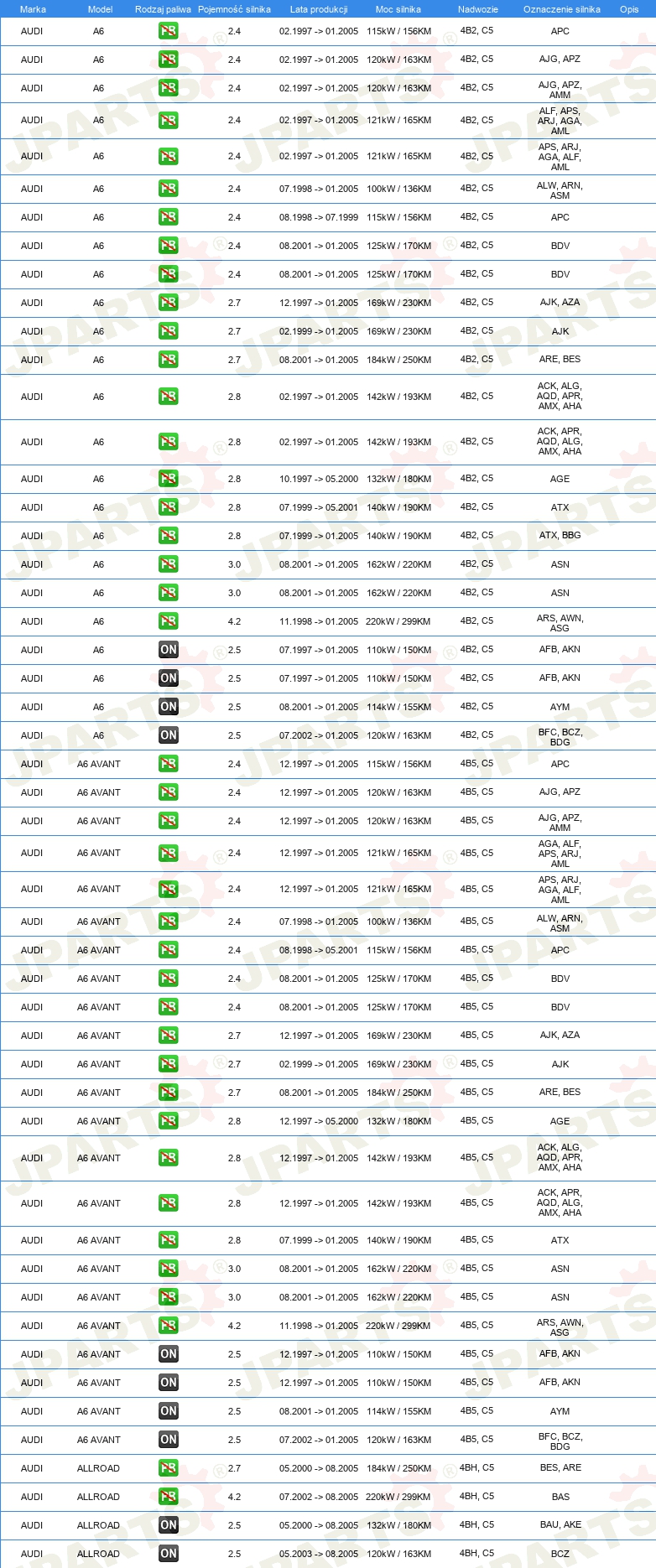Click ON icon in A6 AVANT BFC, BCZ, BDG row

click(x=169, y=1440)
